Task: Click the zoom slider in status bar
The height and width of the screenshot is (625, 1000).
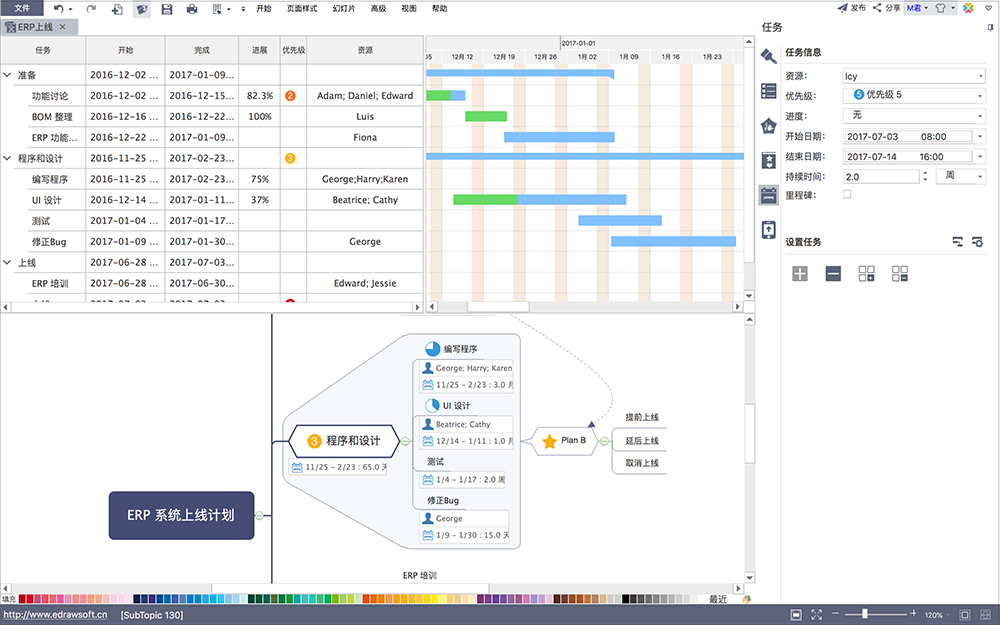Action: (864, 614)
